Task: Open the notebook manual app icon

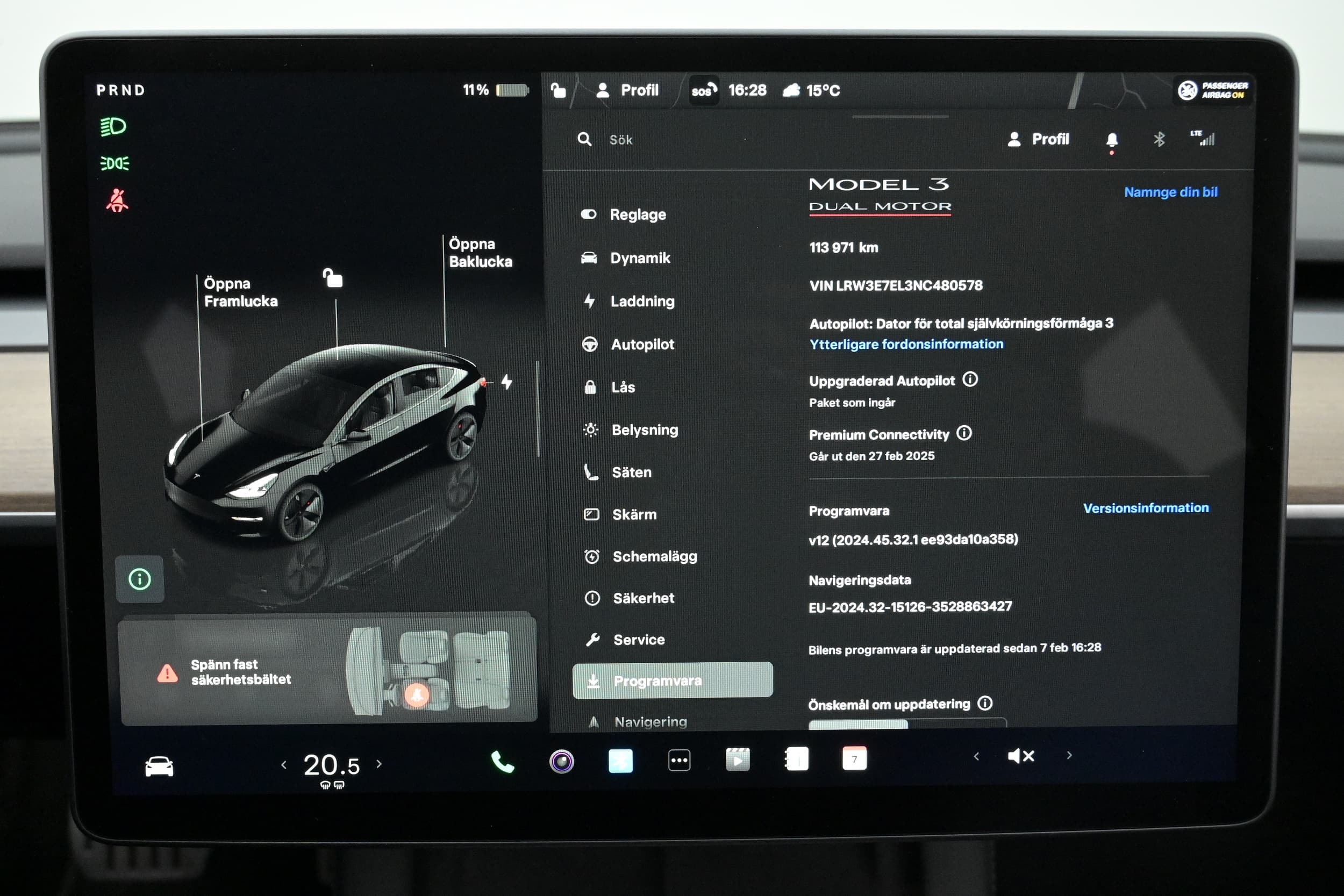Action: pyautogui.click(x=797, y=759)
